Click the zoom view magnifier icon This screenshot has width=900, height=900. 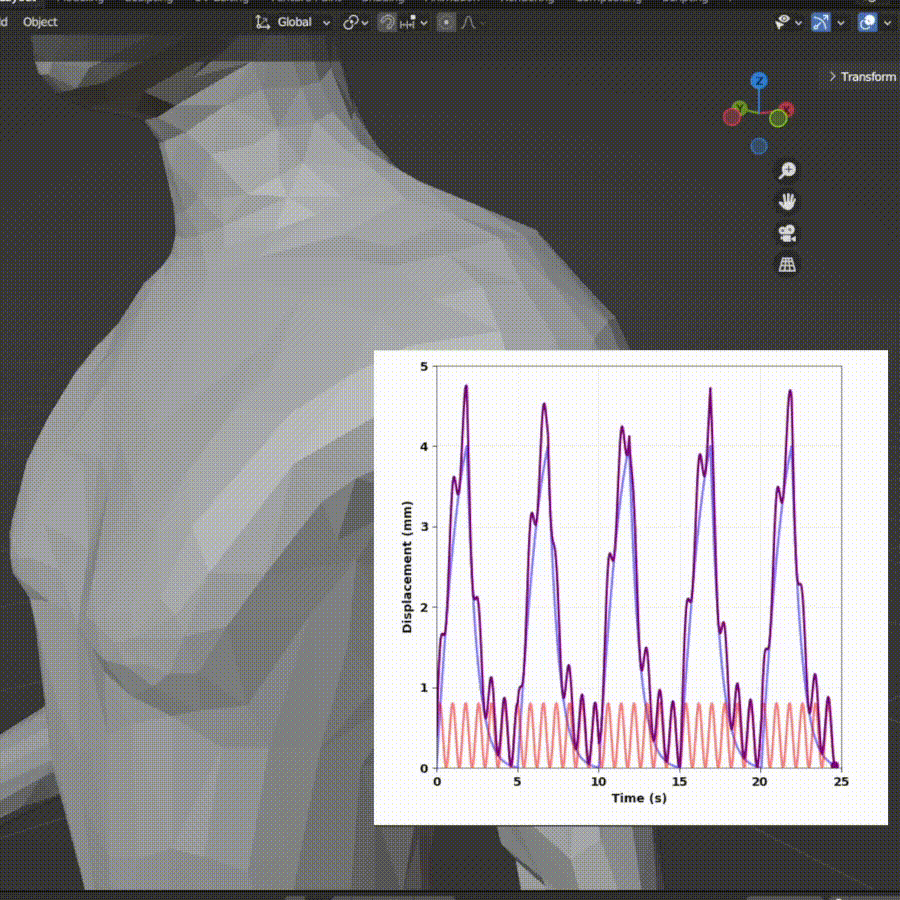[787, 170]
